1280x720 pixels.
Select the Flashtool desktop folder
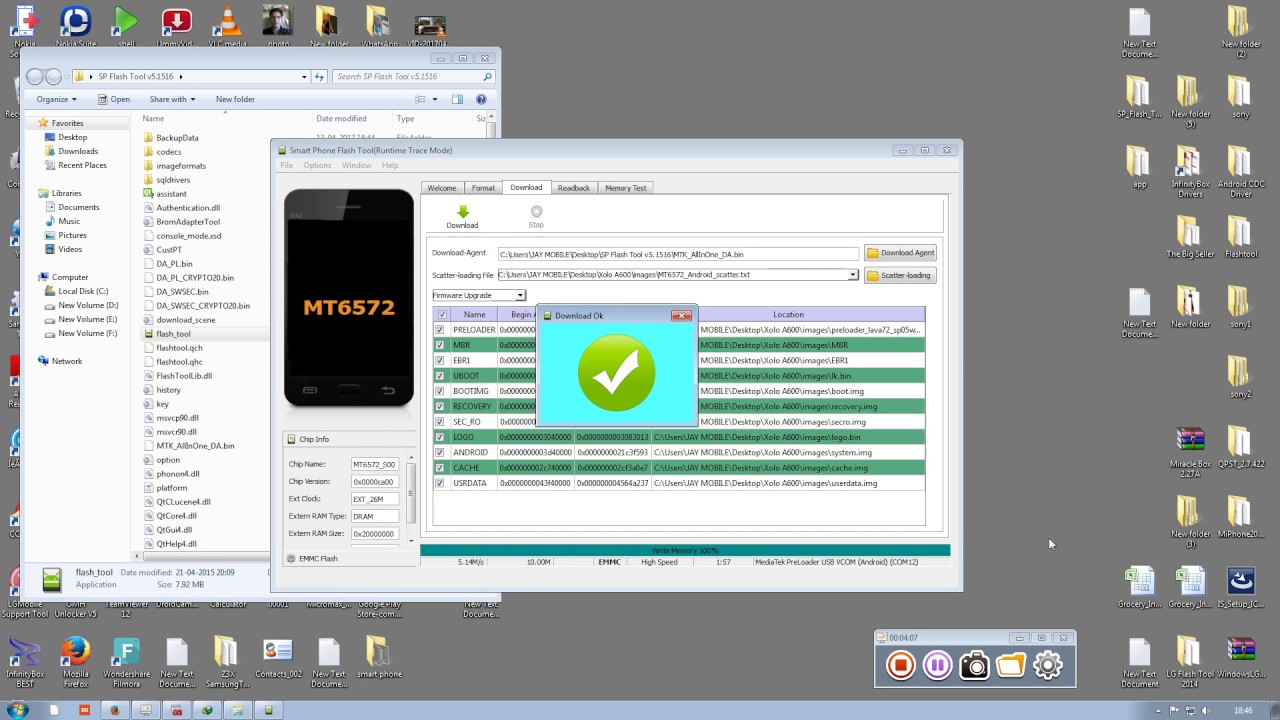(x=1240, y=236)
